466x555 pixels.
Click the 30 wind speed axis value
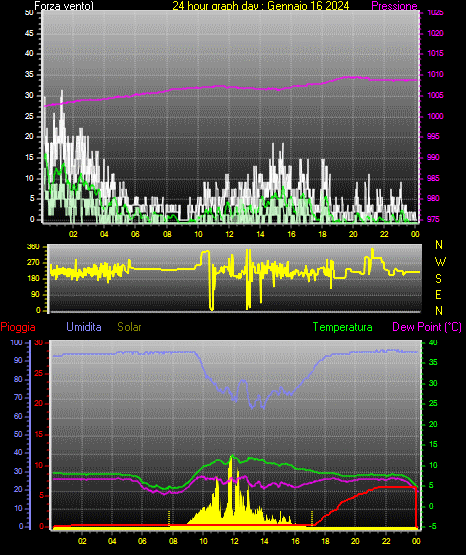point(29,96)
